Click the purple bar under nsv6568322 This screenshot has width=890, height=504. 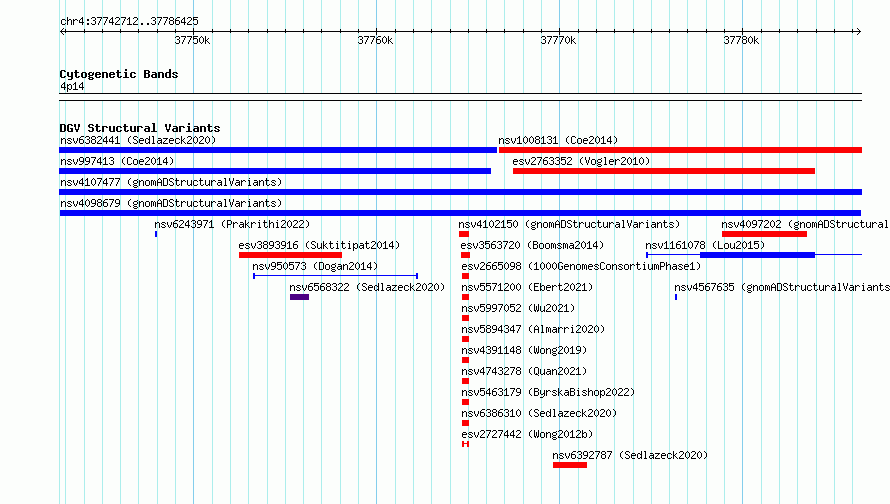[x=300, y=297]
